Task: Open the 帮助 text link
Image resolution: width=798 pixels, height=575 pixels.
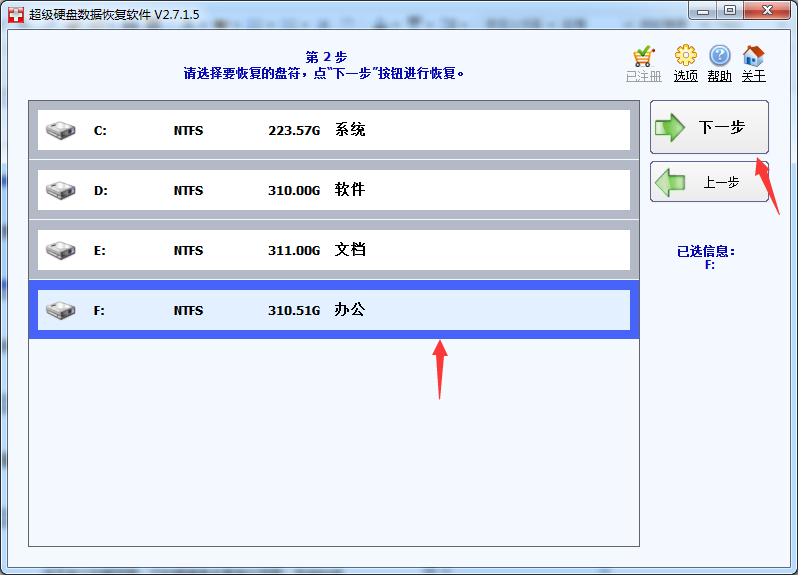Action: [719, 76]
